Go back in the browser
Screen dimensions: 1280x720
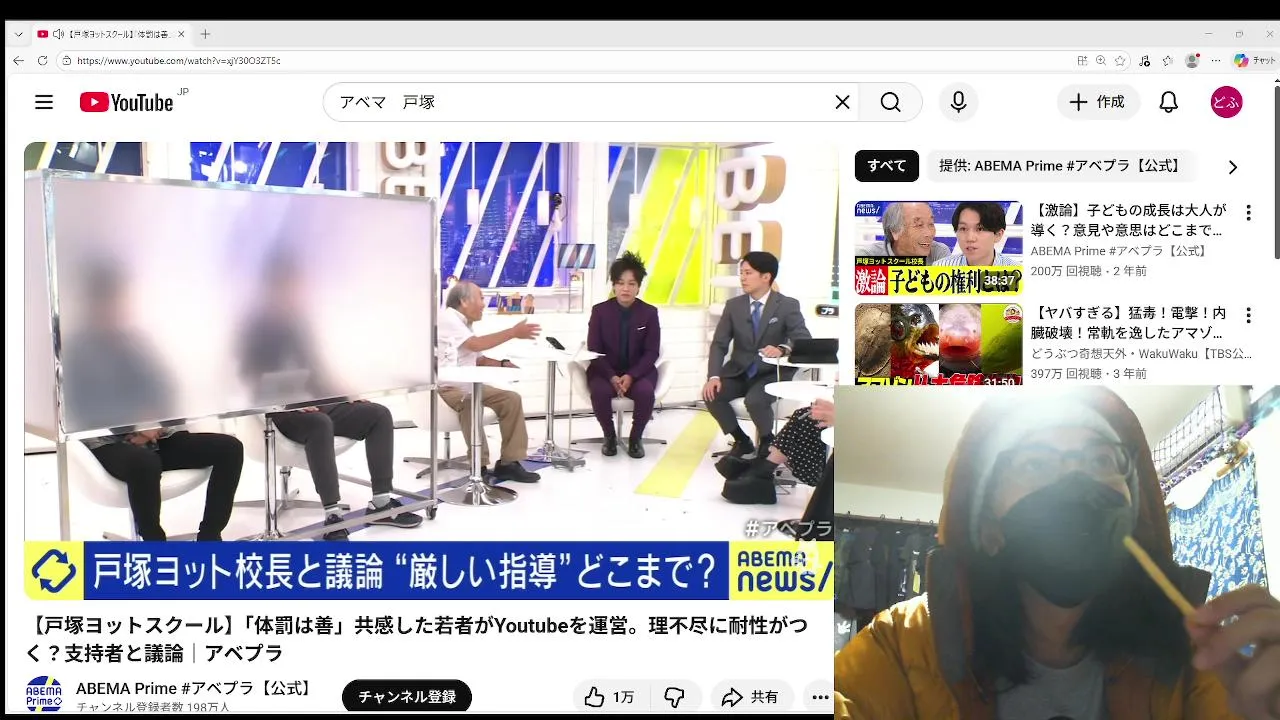18,60
